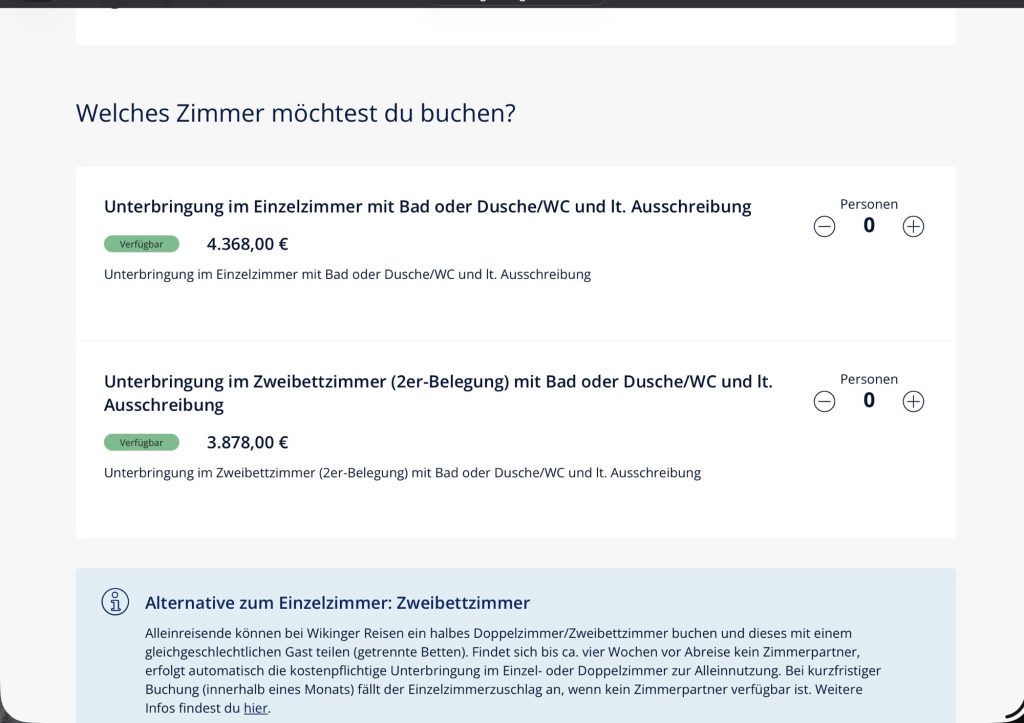This screenshot has width=1024, height=723.
Task: Add a person to the Zweibettzimmer
Action: [x=913, y=402]
